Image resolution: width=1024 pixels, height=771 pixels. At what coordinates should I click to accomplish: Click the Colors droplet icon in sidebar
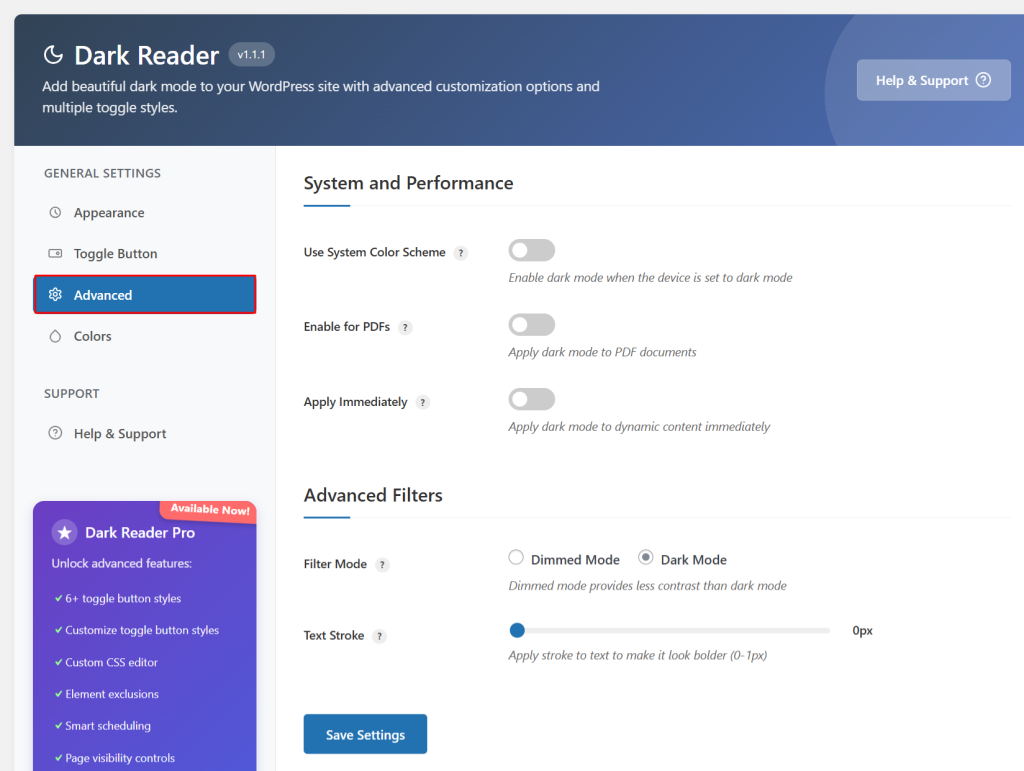(x=56, y=336)
